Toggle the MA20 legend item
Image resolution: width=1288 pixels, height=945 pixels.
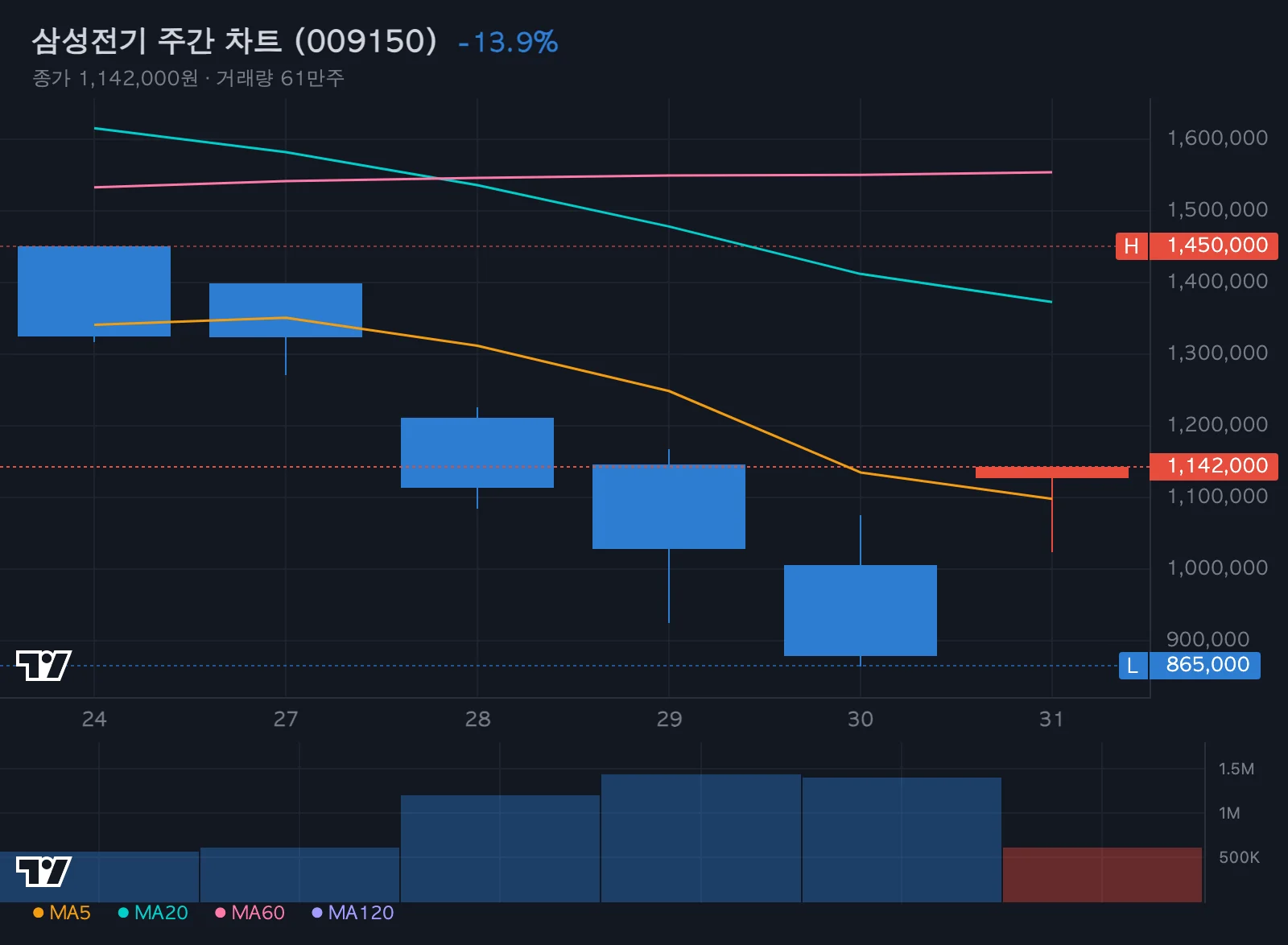(153, 913)
